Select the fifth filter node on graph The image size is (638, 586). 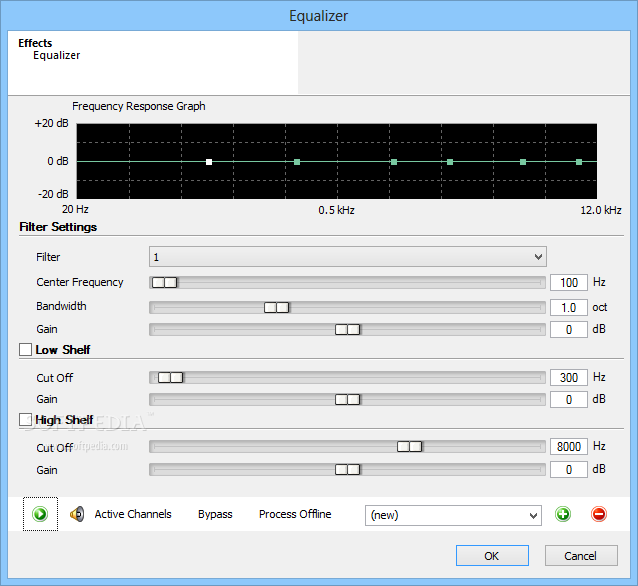click(x=523, y=162)
